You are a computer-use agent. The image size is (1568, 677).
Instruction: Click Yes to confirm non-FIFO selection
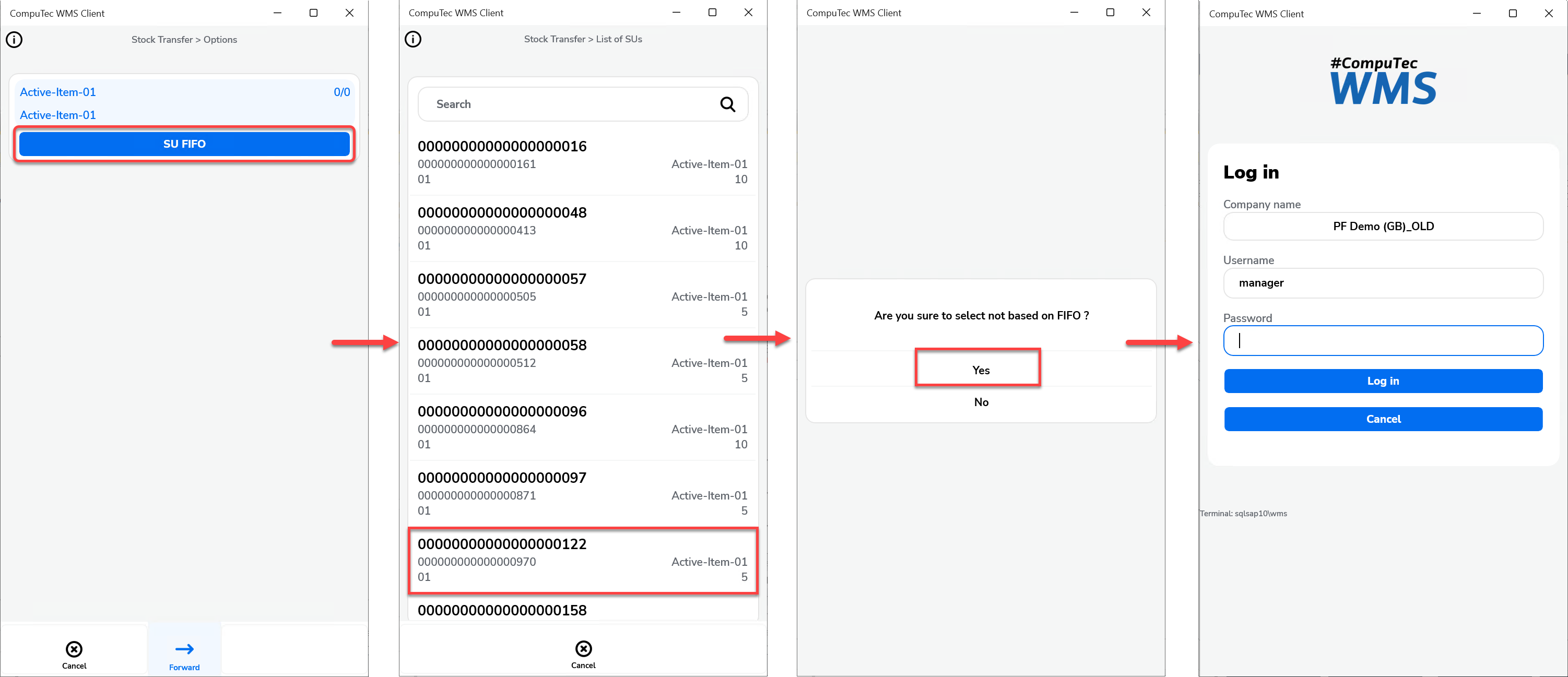(x=979, y=370)
